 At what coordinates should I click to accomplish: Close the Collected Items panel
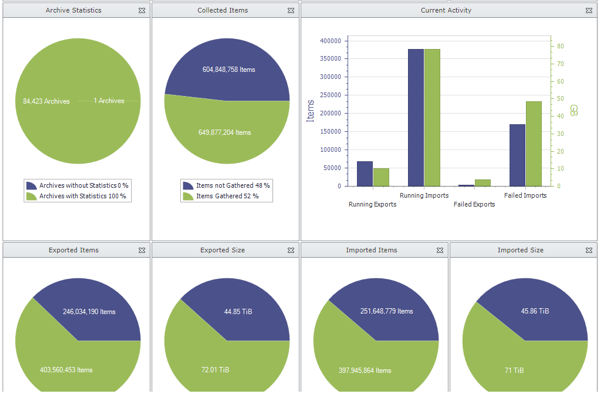pos(291,10)
